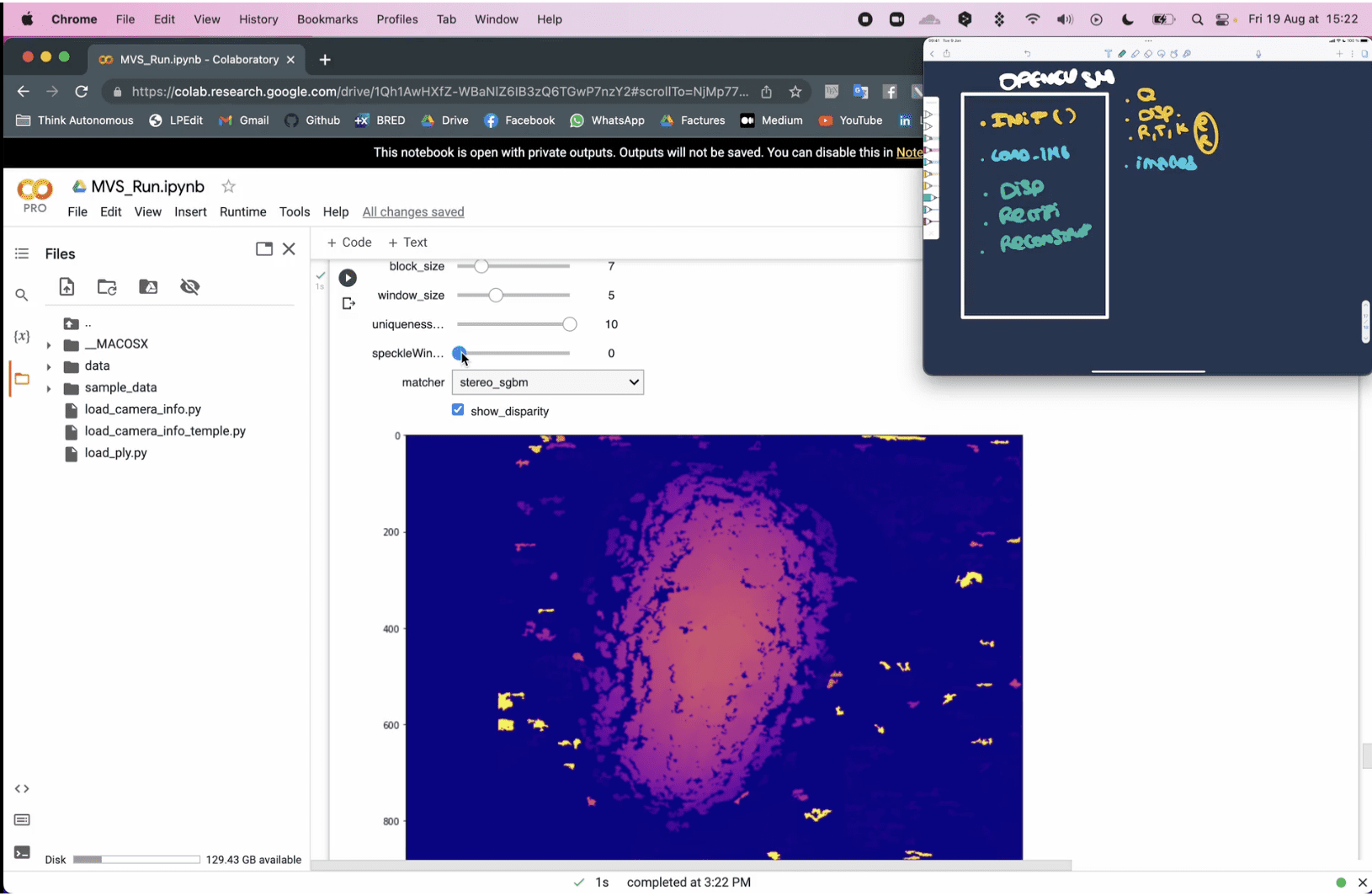Open load_camera_info.py file

[x=142, y=409]
